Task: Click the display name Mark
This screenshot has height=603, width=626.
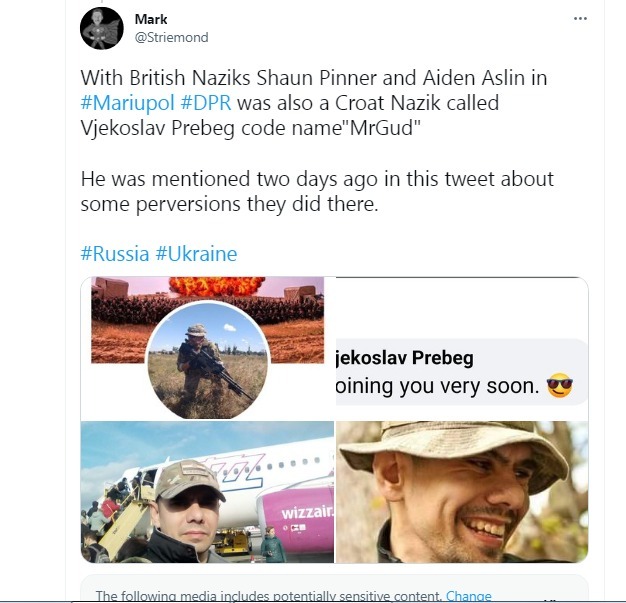Action: [x=151, y=18]
